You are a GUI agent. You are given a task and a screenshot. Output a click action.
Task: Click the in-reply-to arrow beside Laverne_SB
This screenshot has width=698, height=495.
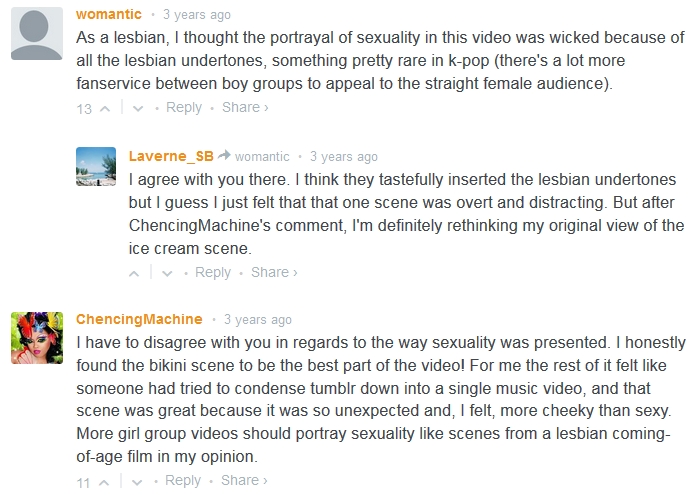coord(225,156)
